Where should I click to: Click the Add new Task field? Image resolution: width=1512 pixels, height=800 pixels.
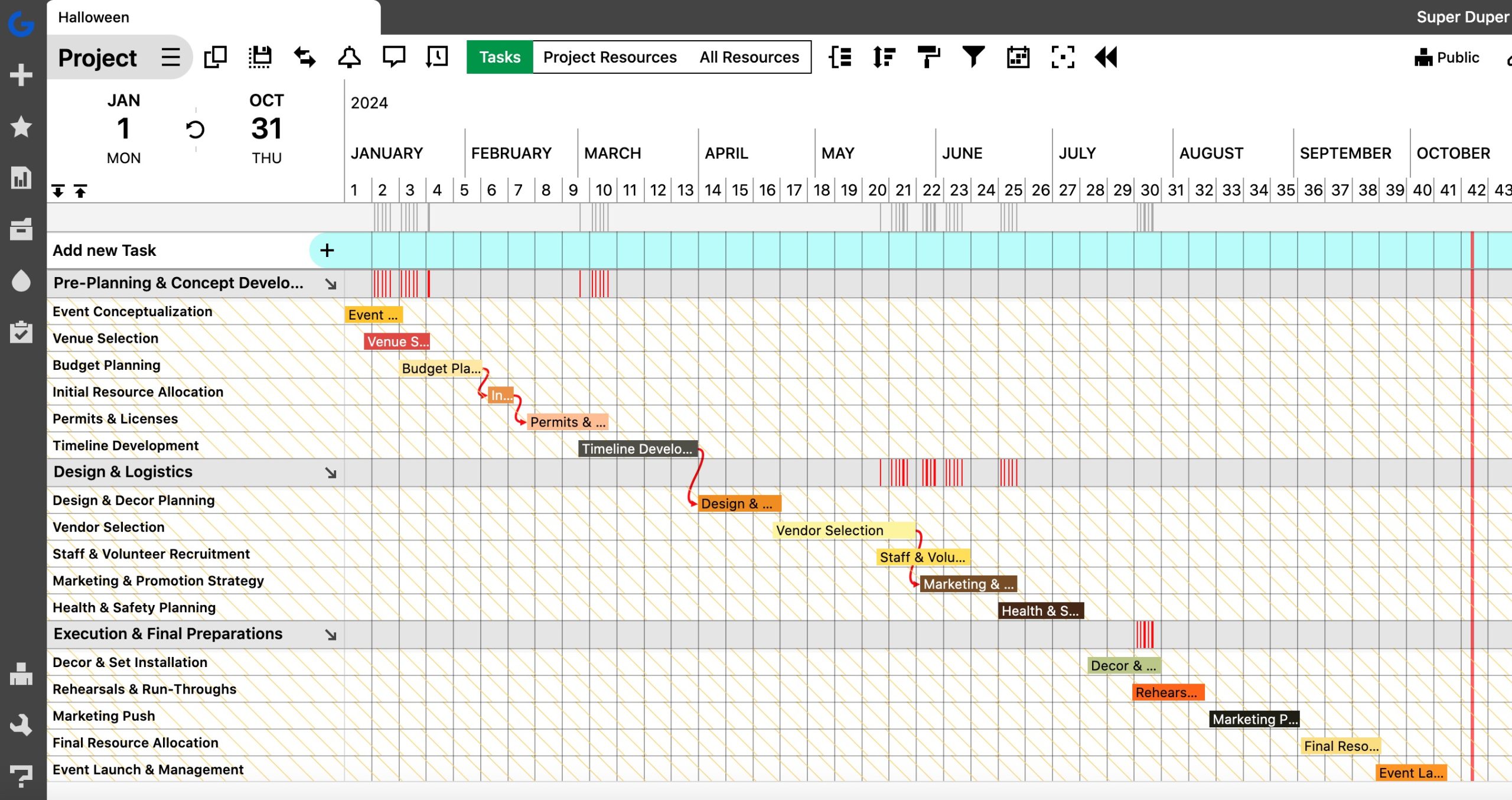point(177,251)
